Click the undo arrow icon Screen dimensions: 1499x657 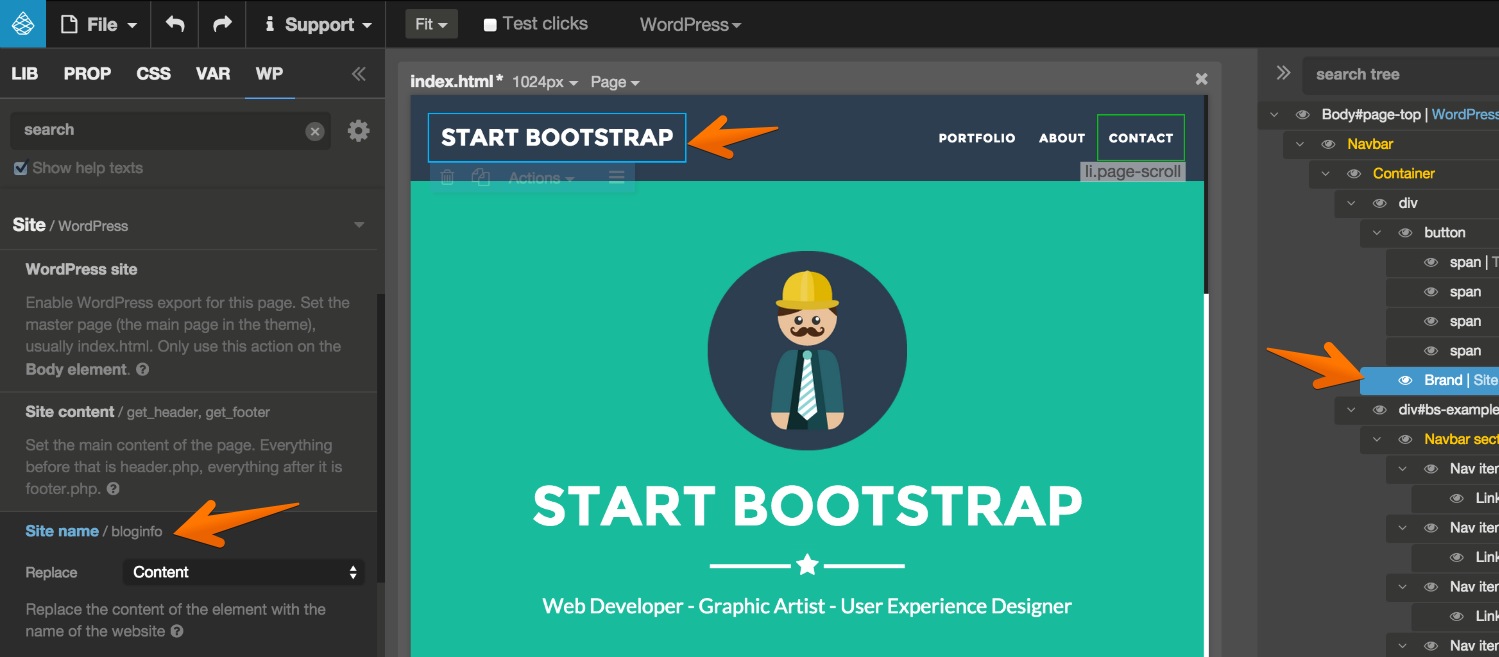point(175,24)
